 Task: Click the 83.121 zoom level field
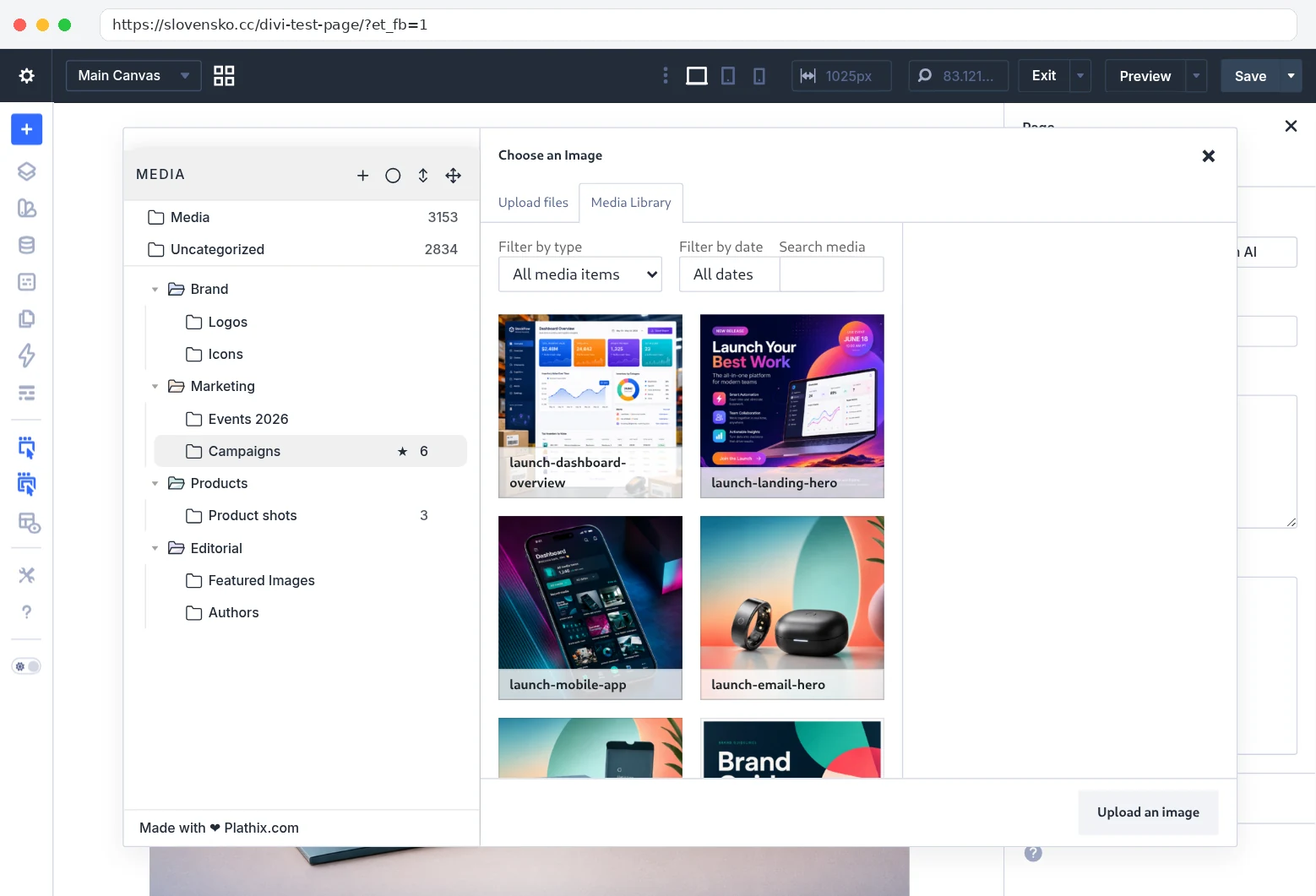tap(958, 76)
